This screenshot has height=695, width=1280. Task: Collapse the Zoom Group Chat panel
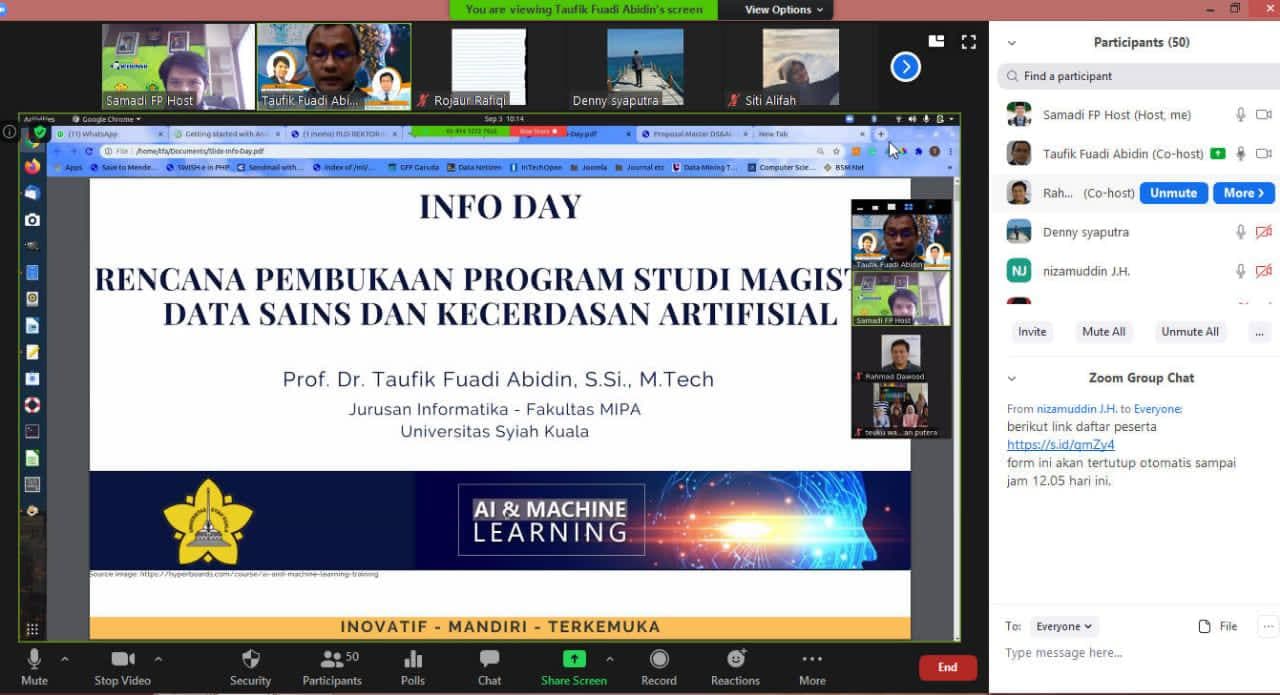click(1012, 378)
